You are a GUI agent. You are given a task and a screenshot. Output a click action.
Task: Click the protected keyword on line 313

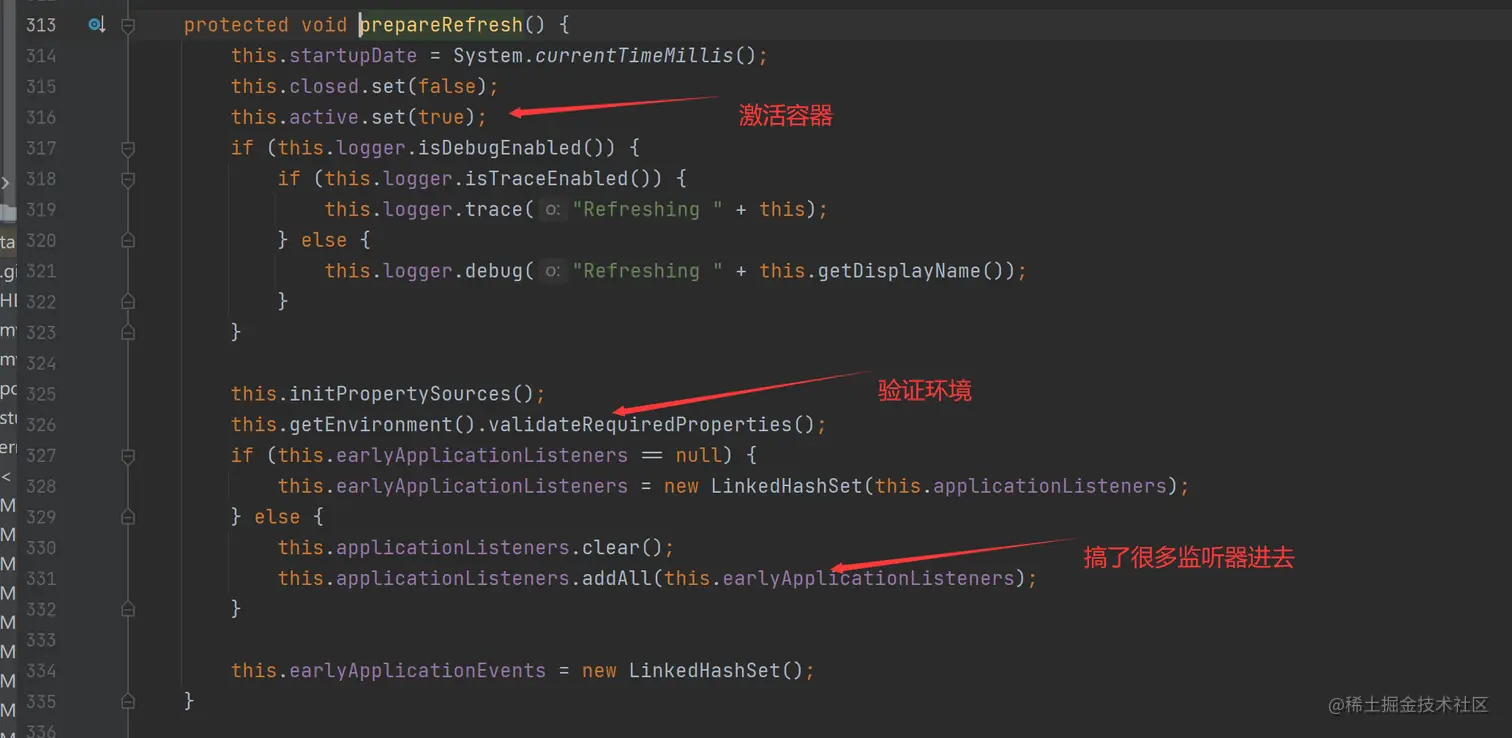coord(236,25)
